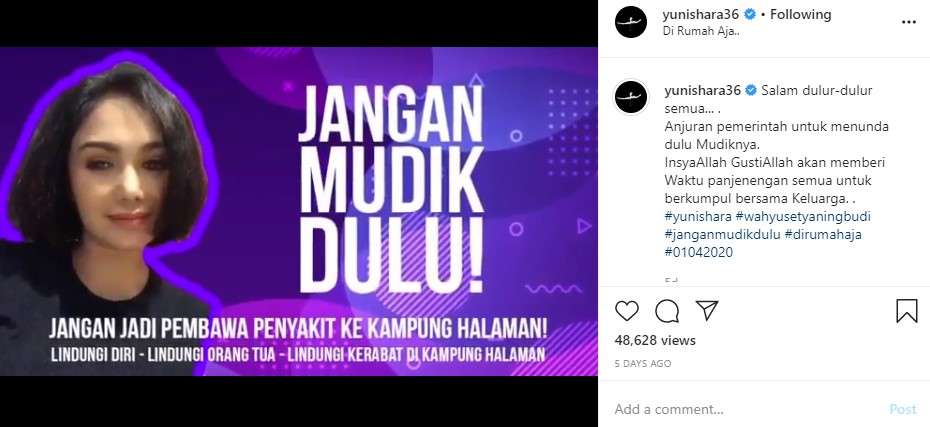The width and height of the screenshot is (930, 427).
Task: Open the three-dot more options menu
Action: click(x=909, y=23)
